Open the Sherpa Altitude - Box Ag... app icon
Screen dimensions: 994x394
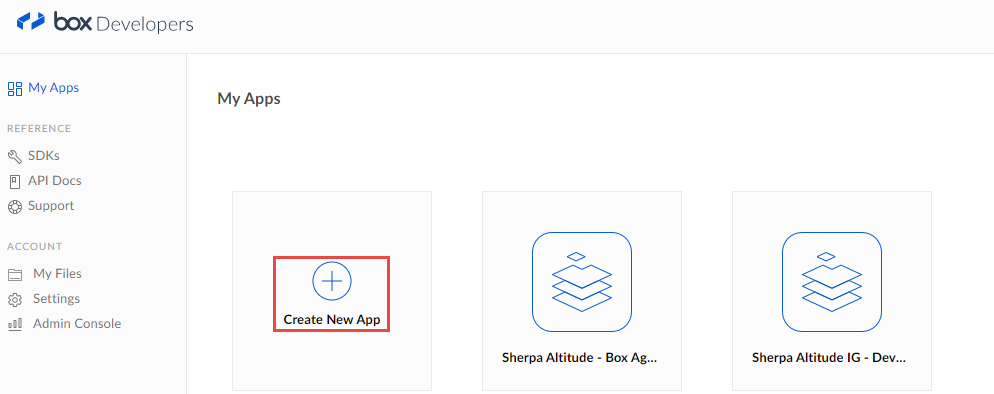pyautogui.click(x=582, y=282)
